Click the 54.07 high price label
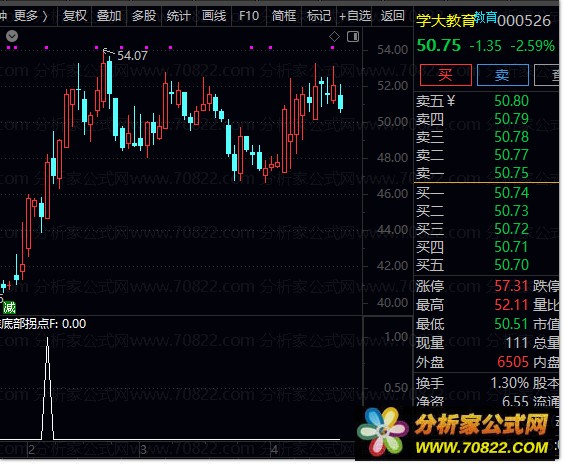Screen dimensions: 565x464 [x=132, y=55]
